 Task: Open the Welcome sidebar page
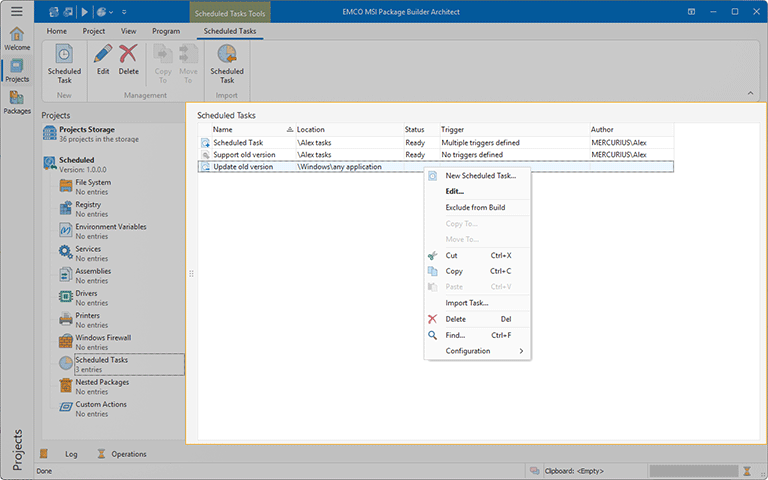[17, 39]
